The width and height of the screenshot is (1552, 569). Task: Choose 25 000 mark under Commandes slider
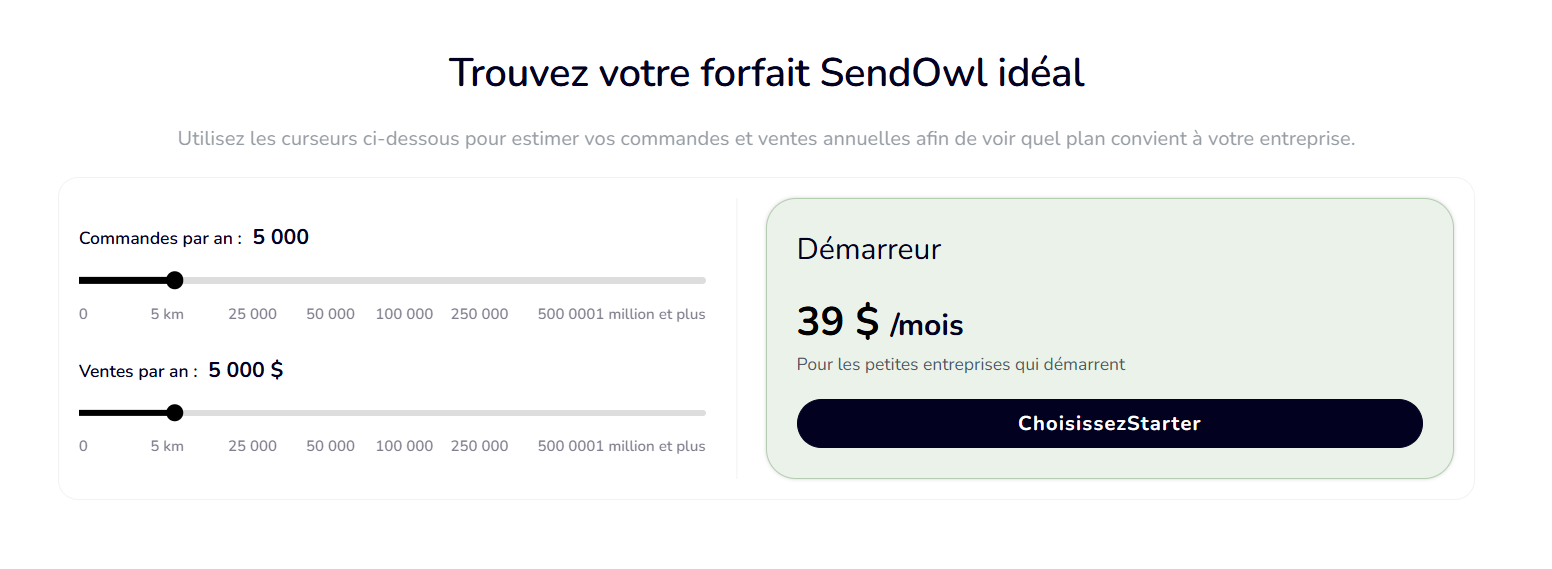coord(252,314)
